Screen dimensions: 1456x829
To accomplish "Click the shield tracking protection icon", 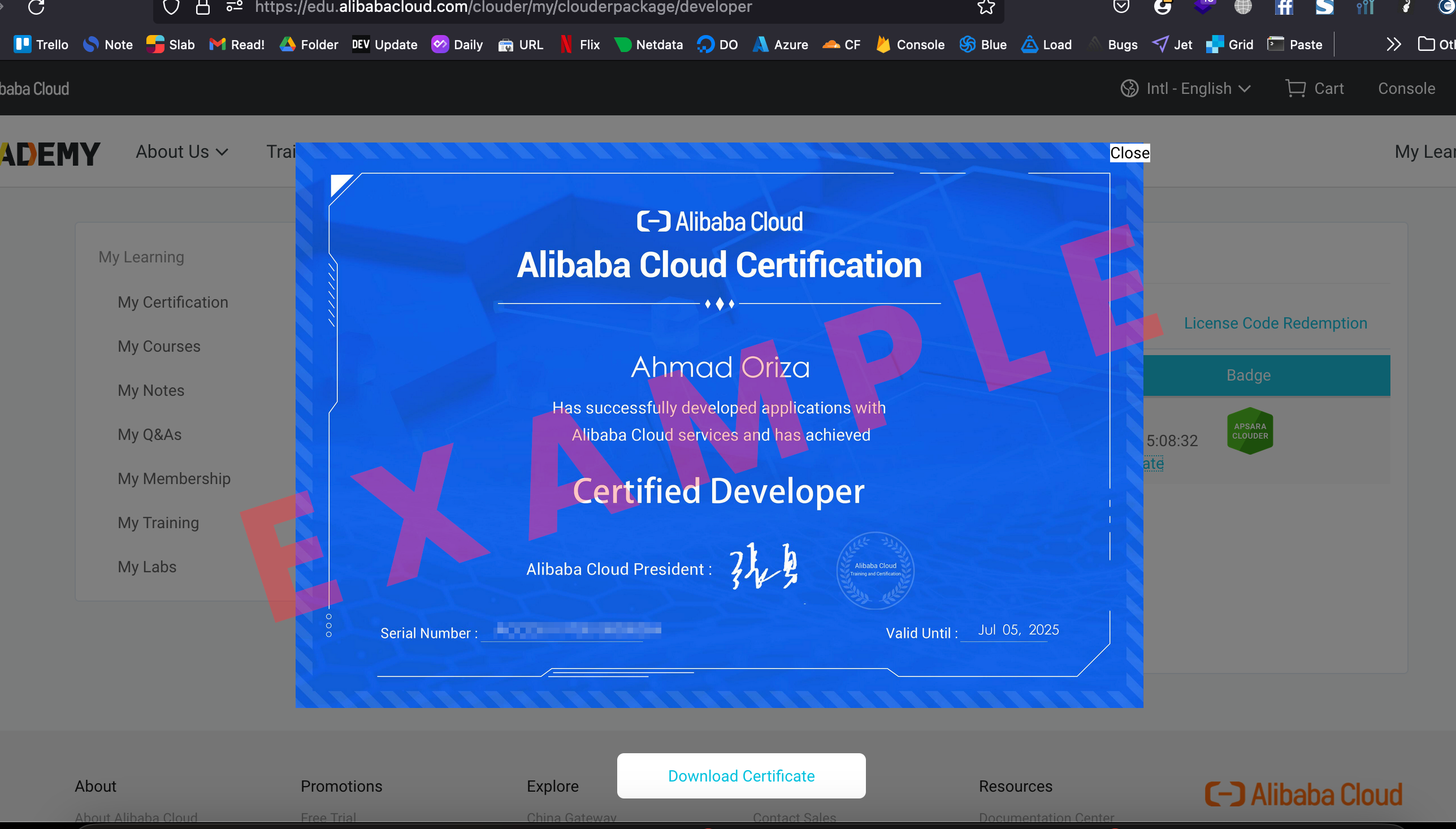I will coord(171,7).
